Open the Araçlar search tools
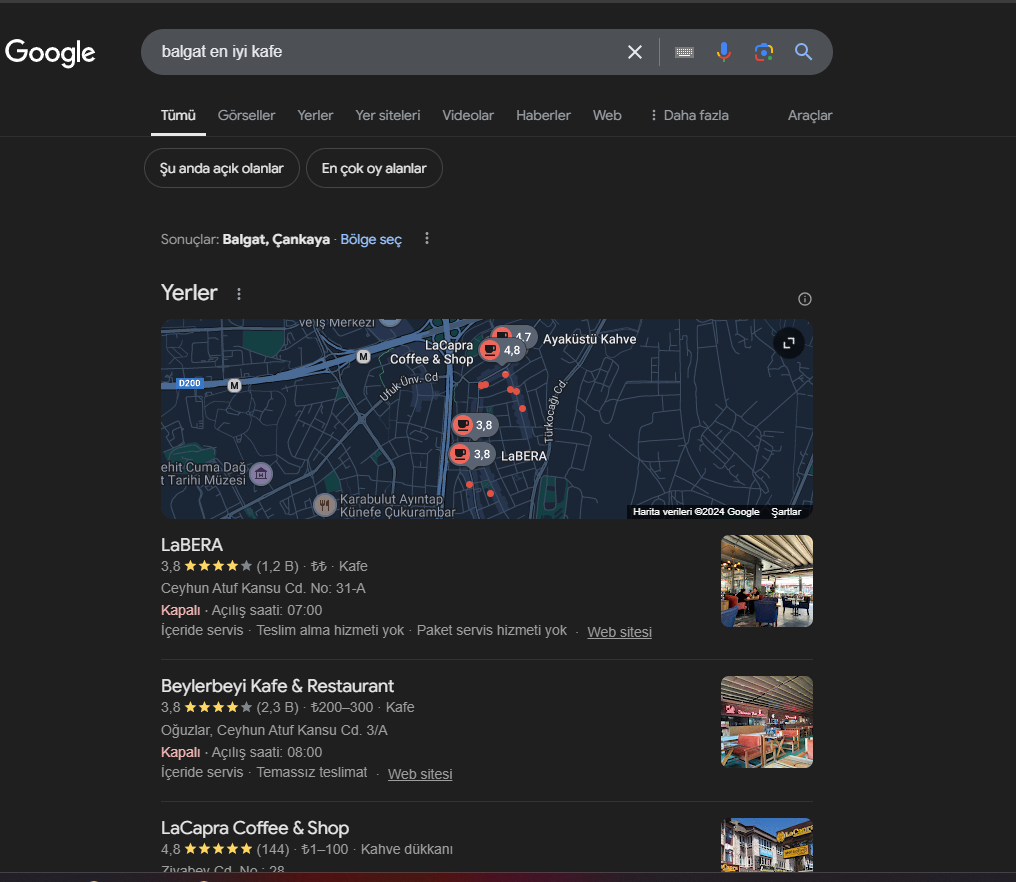This screenshot has height=882, width=1016. tap(810, 115)
